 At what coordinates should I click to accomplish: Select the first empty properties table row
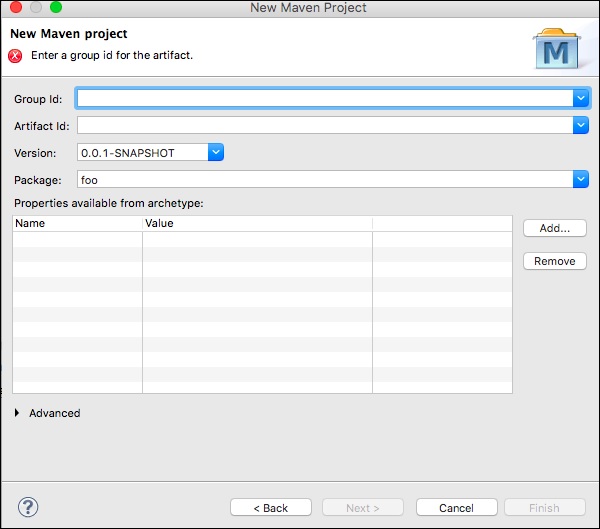262,239
